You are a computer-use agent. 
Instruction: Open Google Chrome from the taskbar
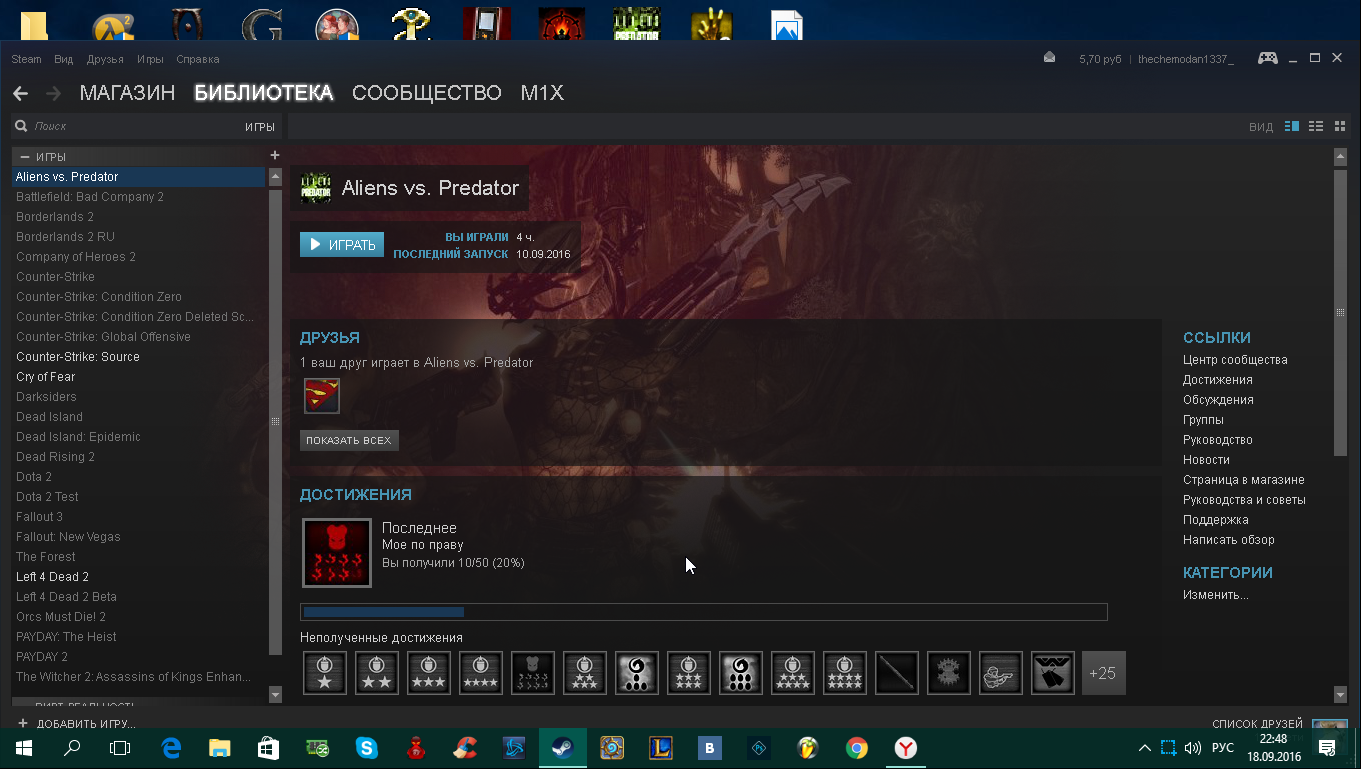click(x=856, y=747)
